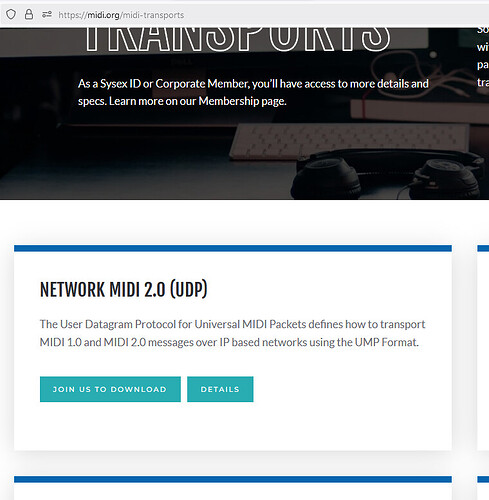Open the Details button for Network MIDI
This screenshot has width=489, height=500.
pos(220,389)
